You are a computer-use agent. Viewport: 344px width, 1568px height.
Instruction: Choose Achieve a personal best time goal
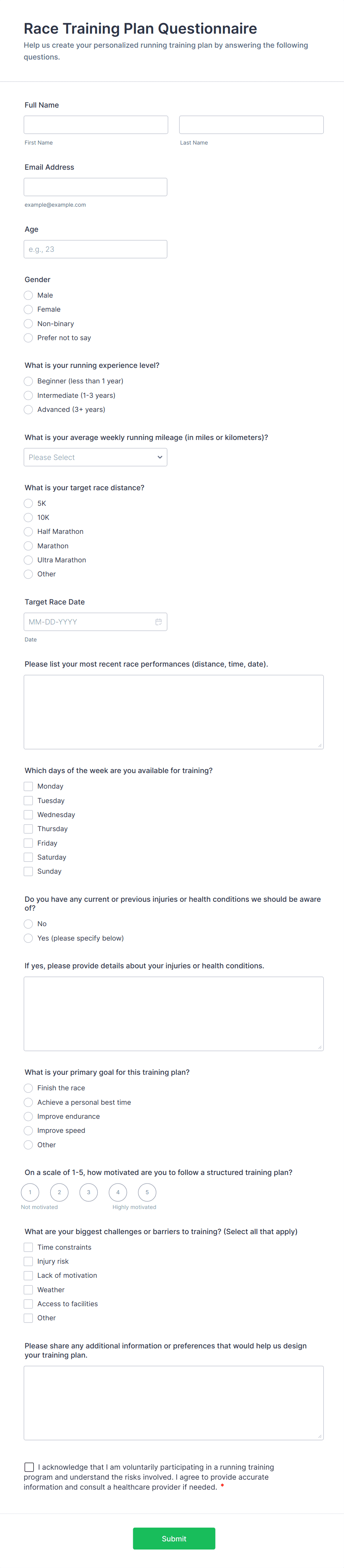pos(28,1103)
